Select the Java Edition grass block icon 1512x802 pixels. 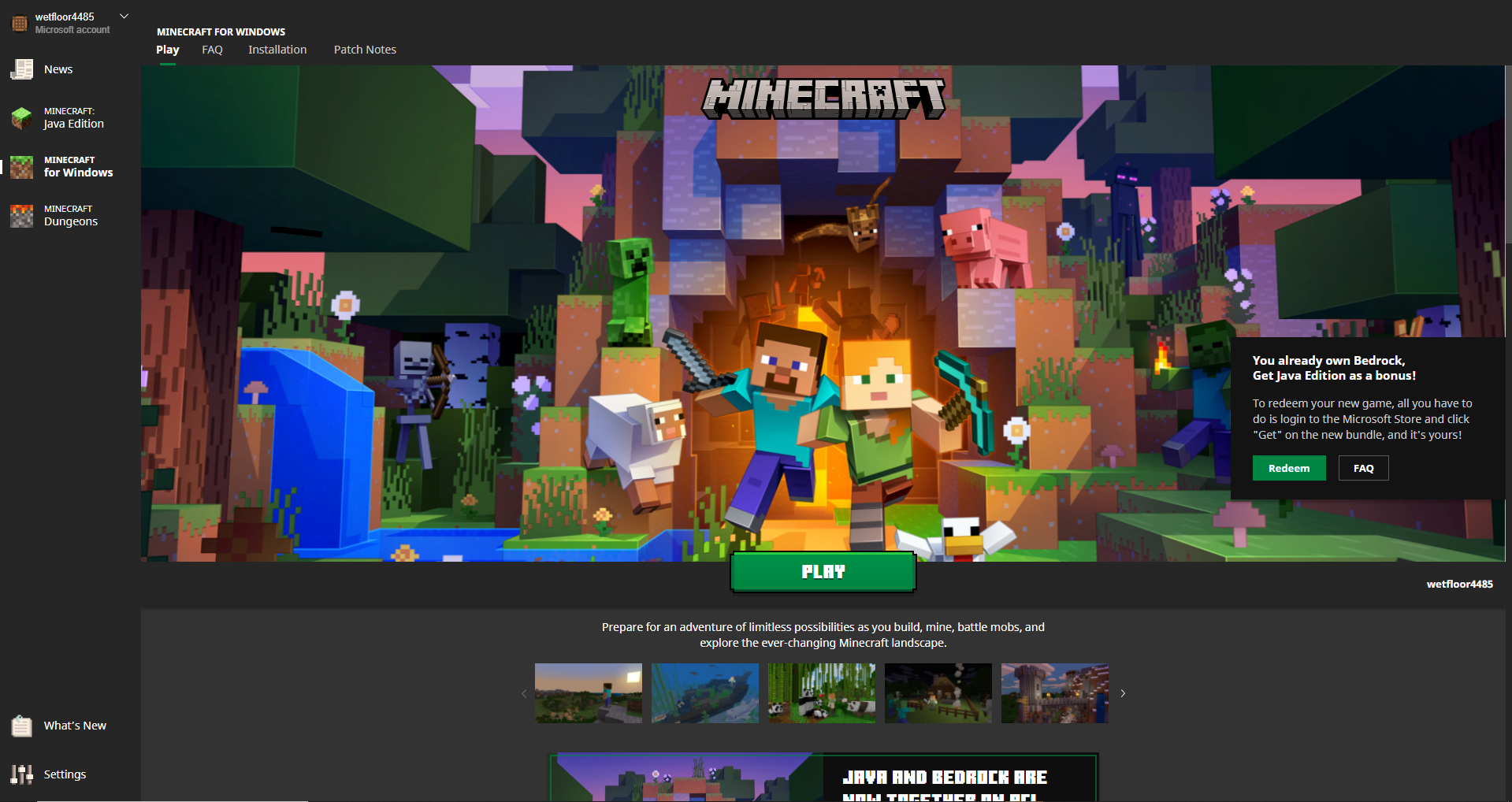click(22, 118)
